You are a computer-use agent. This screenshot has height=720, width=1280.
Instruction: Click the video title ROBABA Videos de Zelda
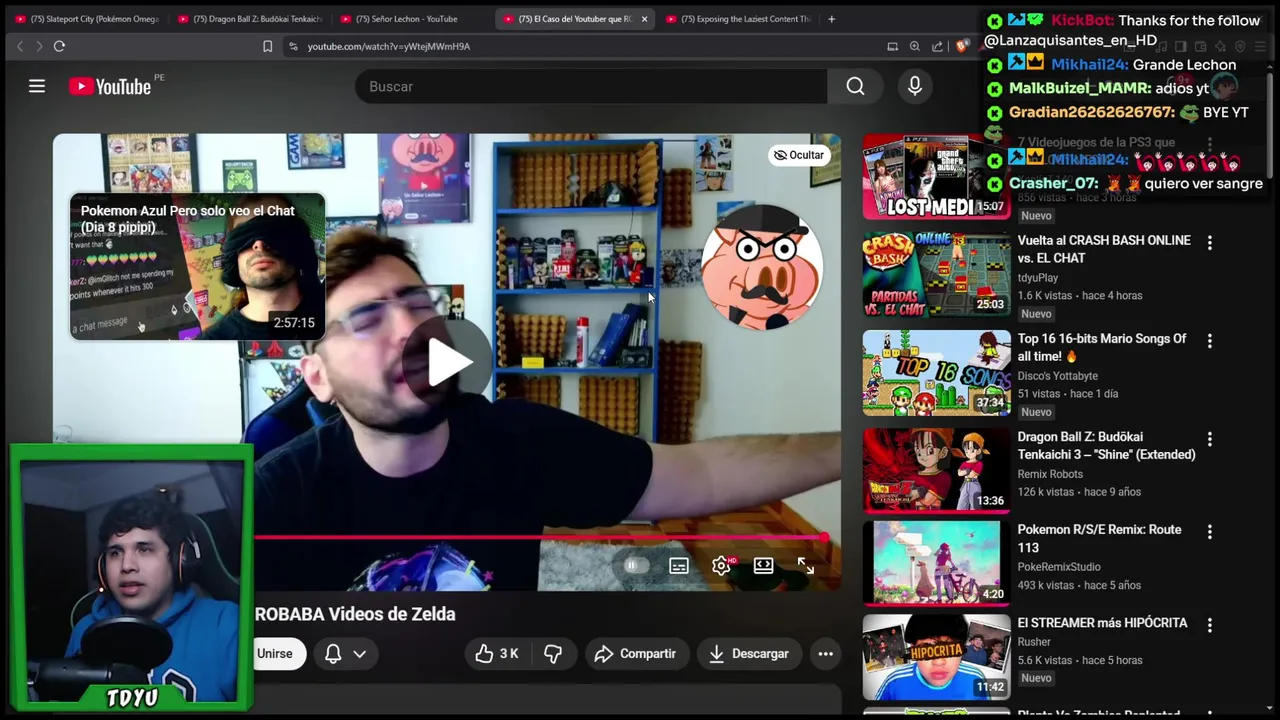point(355,614)
